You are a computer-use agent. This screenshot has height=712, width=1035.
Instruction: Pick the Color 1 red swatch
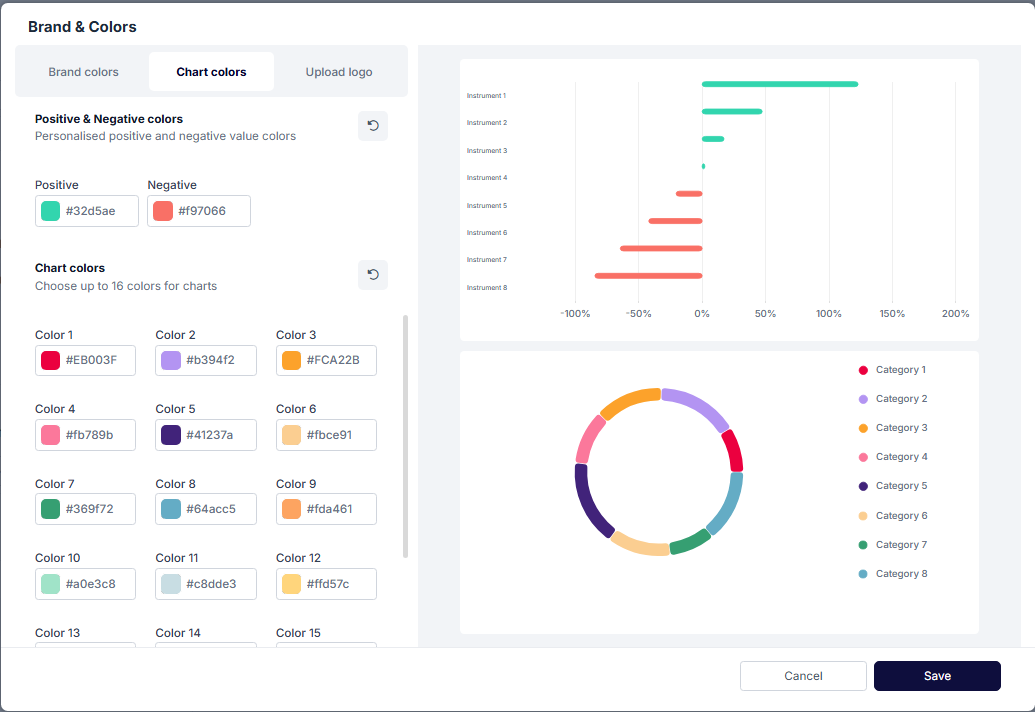click(x=50, y=361)
